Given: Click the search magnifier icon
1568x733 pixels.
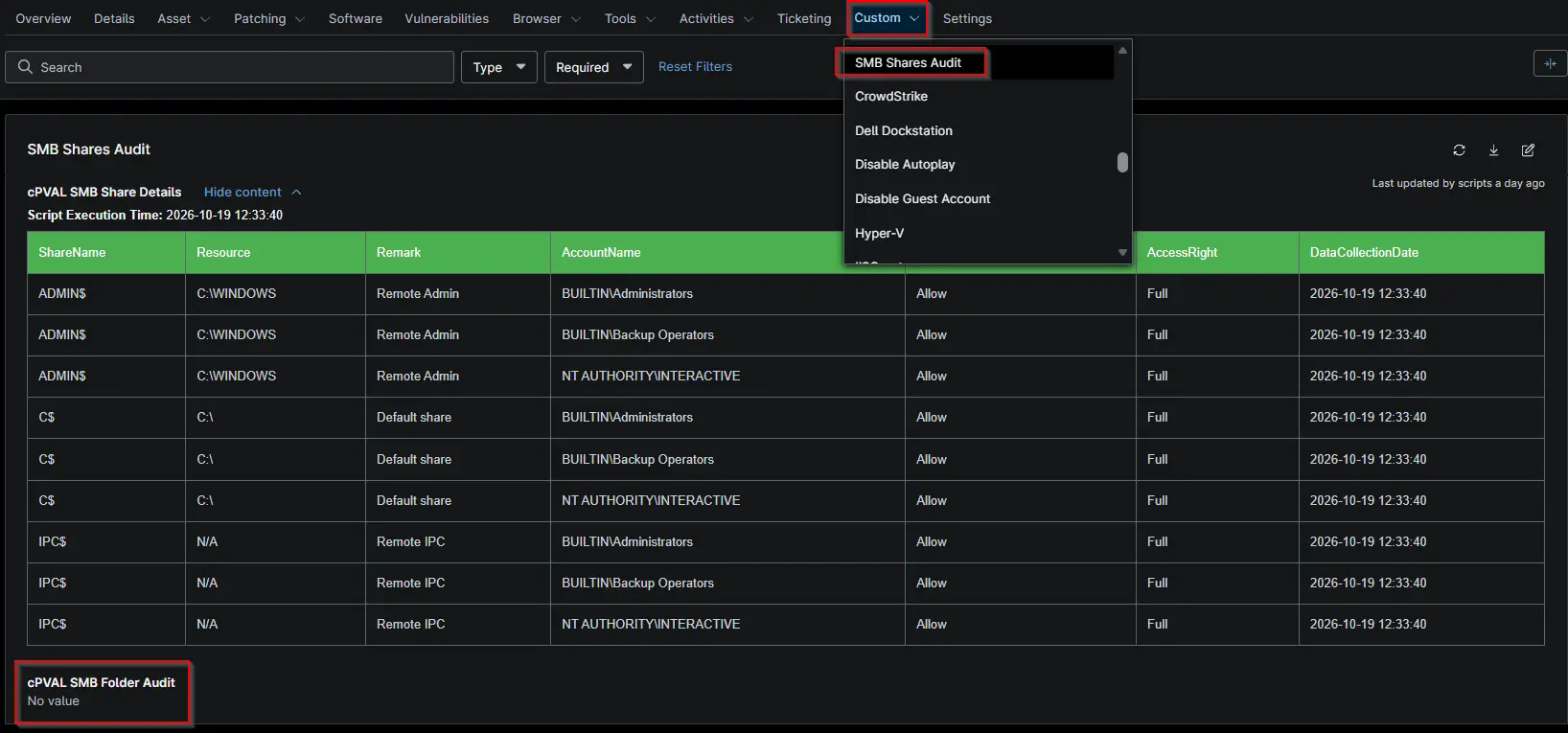Looking at the screenshot, I should click(25, 67).
